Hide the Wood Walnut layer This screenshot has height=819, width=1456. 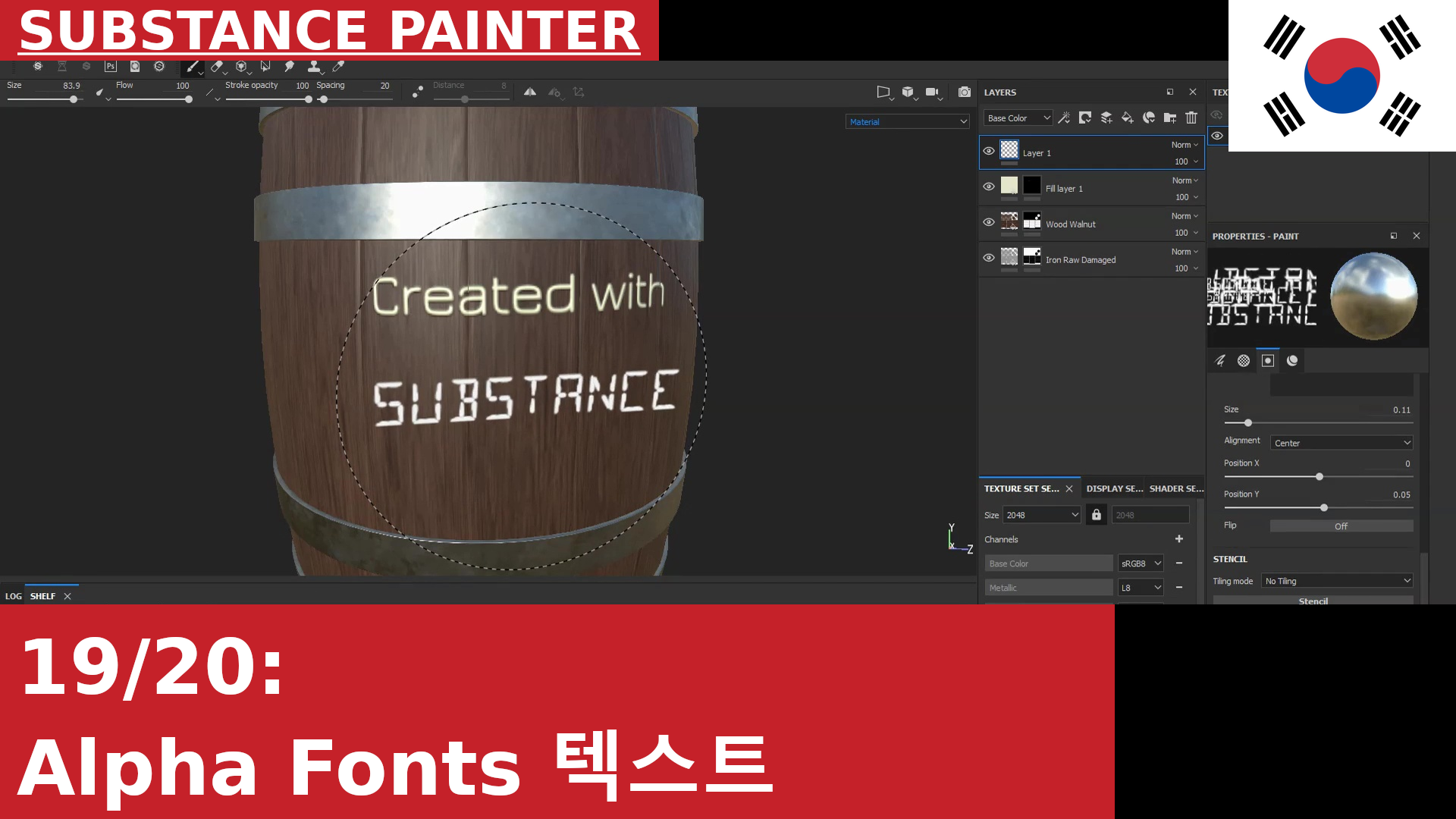[x=989, y=222]
